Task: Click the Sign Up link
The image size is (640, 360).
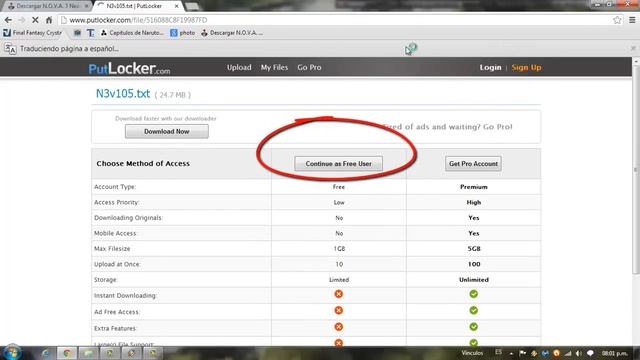Action: pos(526,67)
